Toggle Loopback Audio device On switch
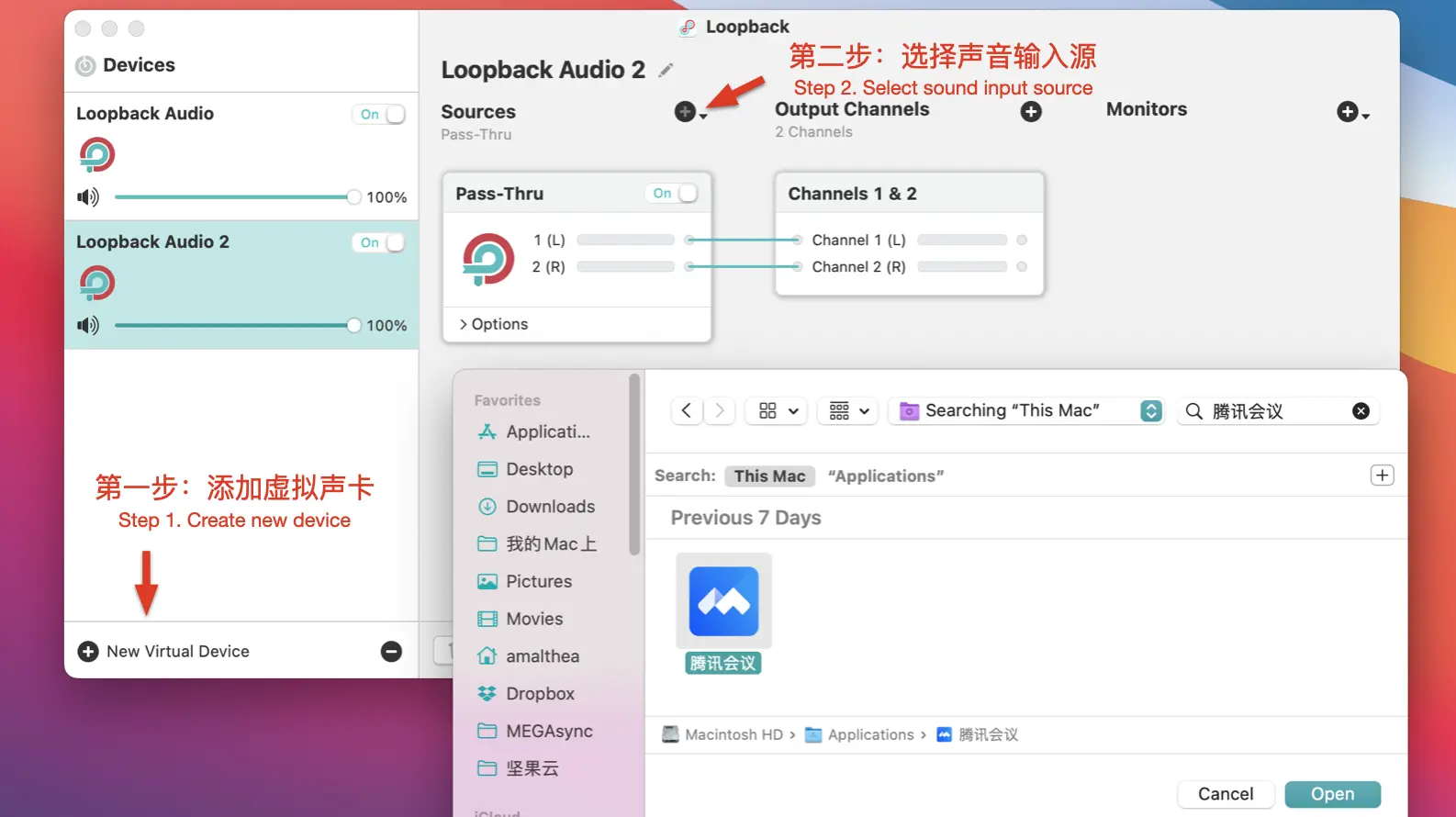 379,114
